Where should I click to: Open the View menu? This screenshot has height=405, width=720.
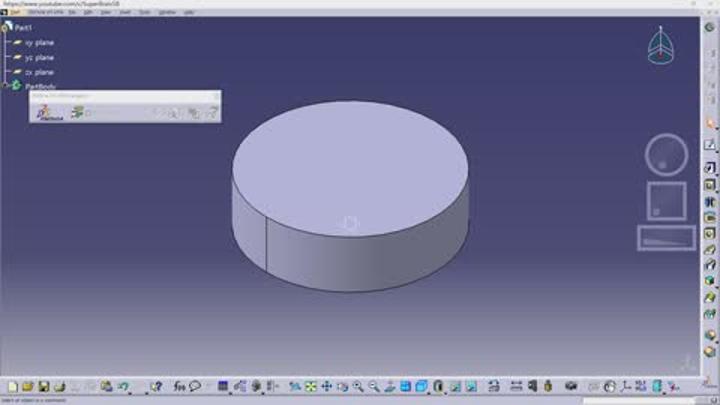click(106, 12)
